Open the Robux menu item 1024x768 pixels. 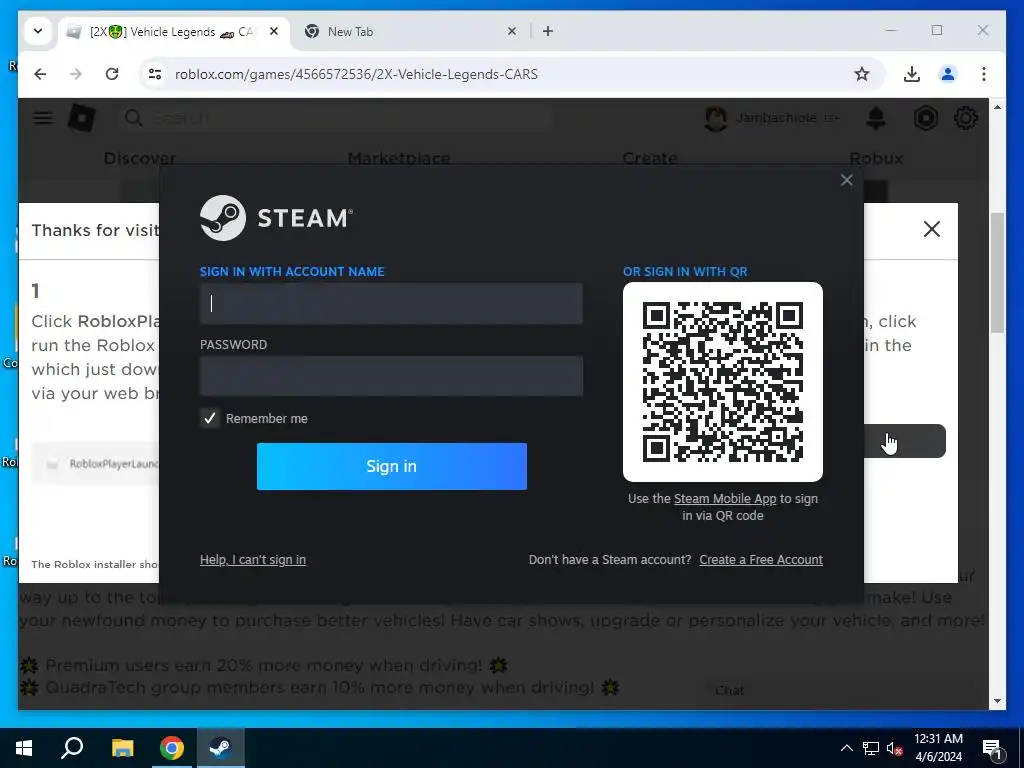click(x=876, y=159)
